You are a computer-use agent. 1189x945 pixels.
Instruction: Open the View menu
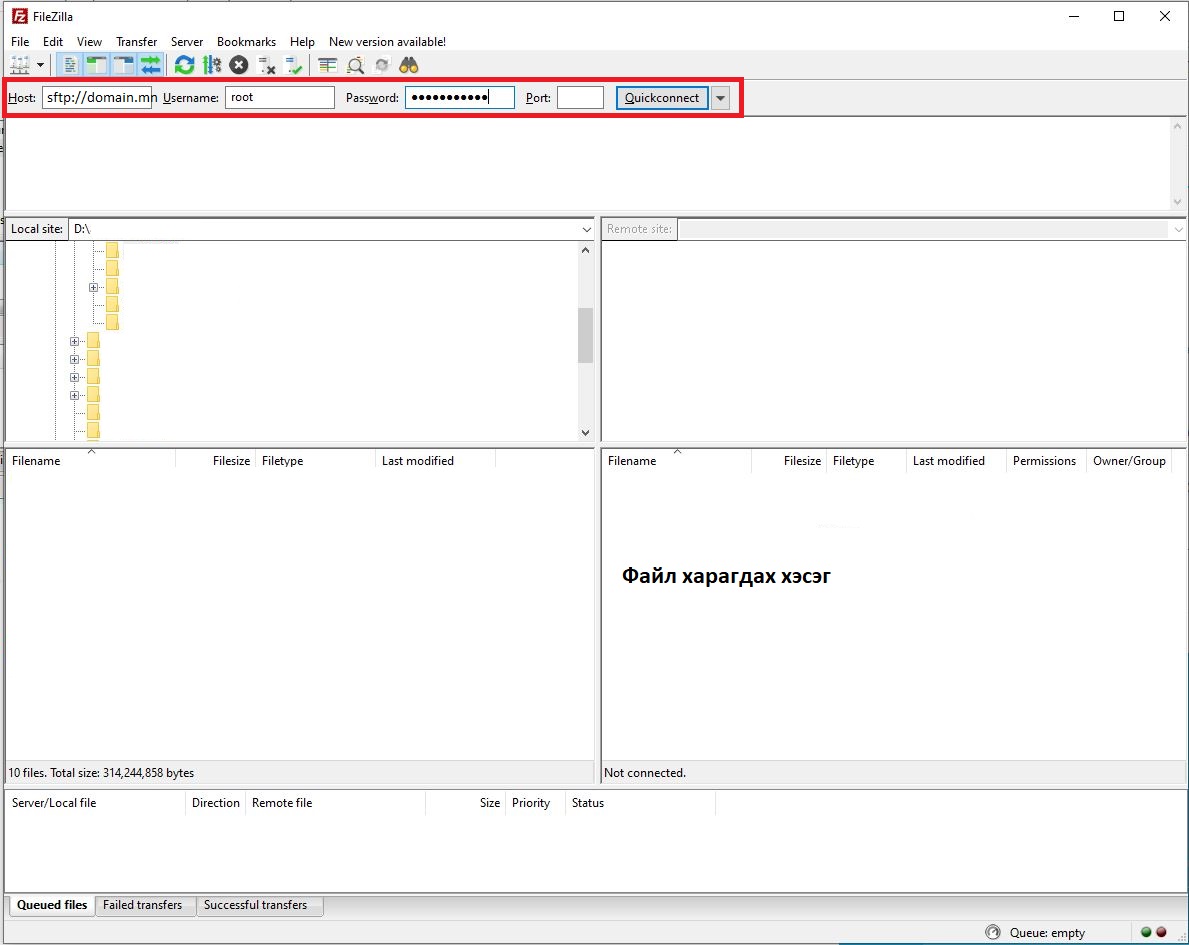(x=89, y=42)
